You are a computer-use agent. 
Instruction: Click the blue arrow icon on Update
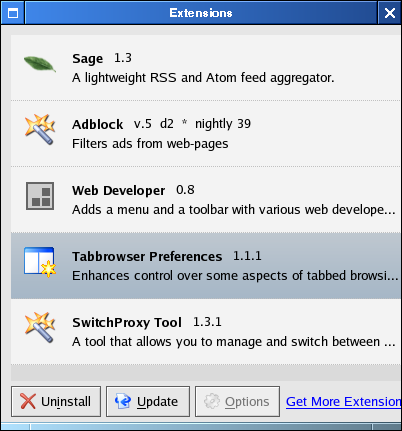tap(123, 401)
